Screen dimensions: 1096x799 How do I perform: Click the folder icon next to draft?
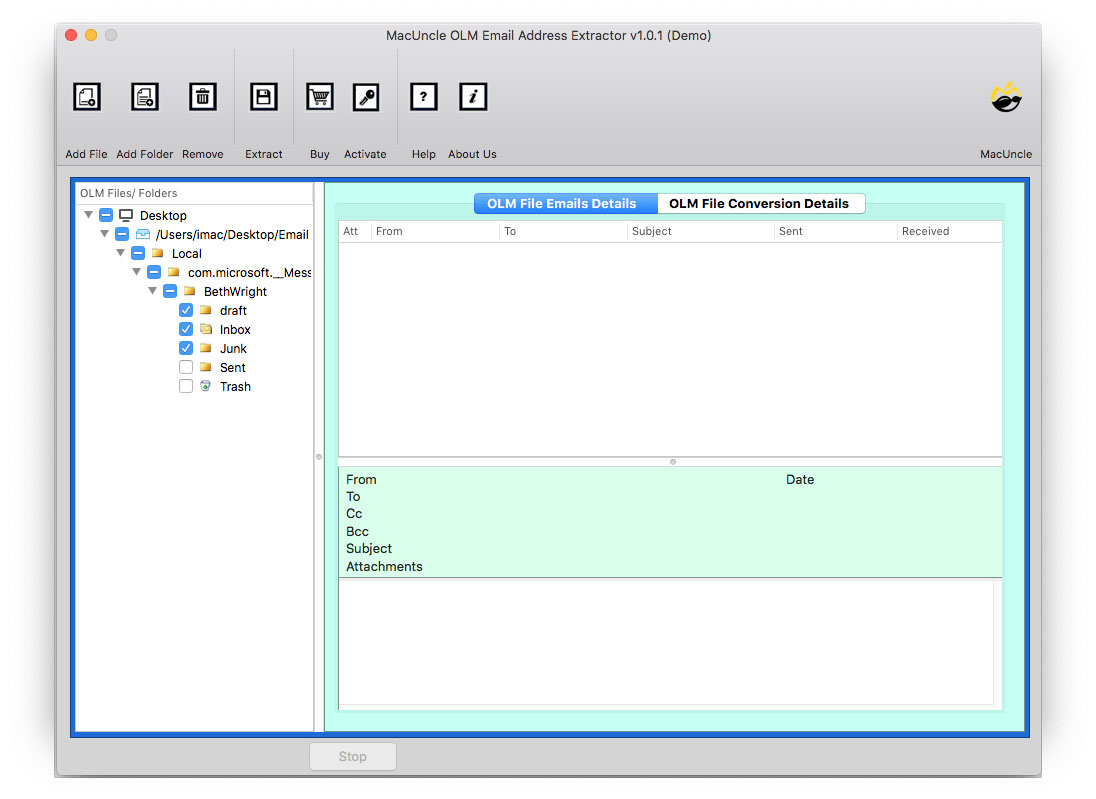pyautogui.click(x=206, y=310)
